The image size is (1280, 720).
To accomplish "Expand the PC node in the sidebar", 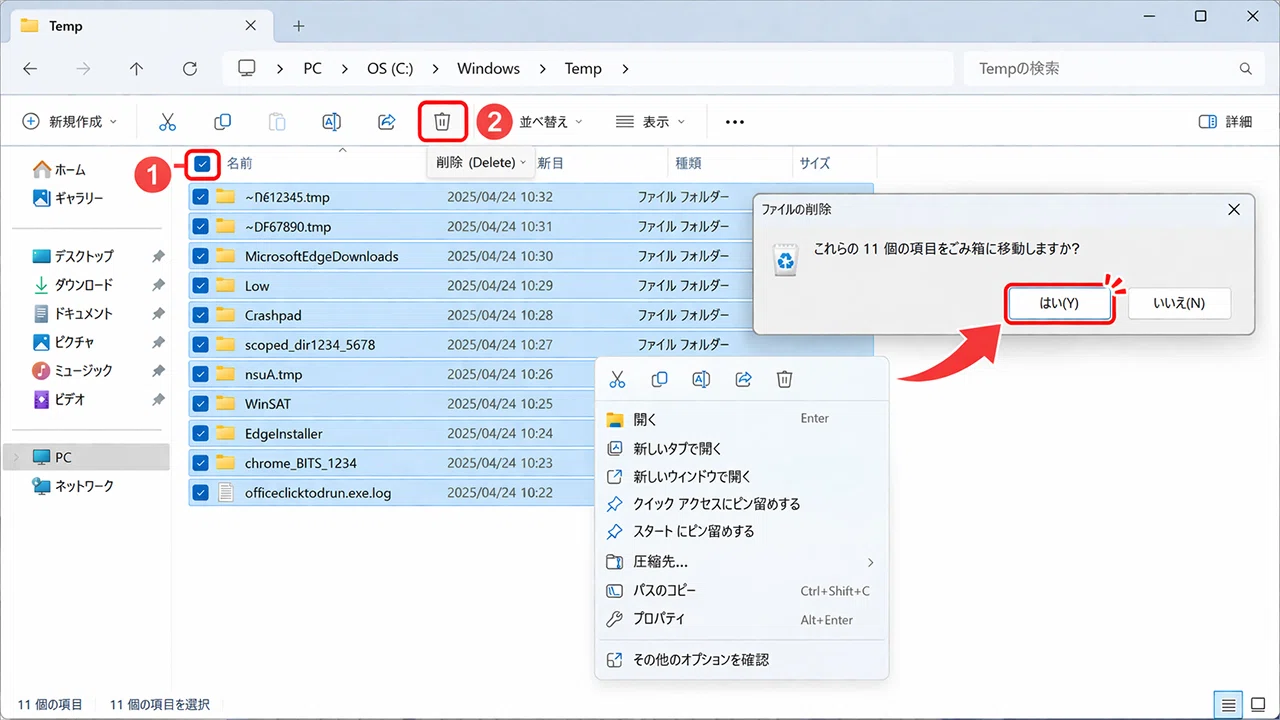I will click(14, 457).
